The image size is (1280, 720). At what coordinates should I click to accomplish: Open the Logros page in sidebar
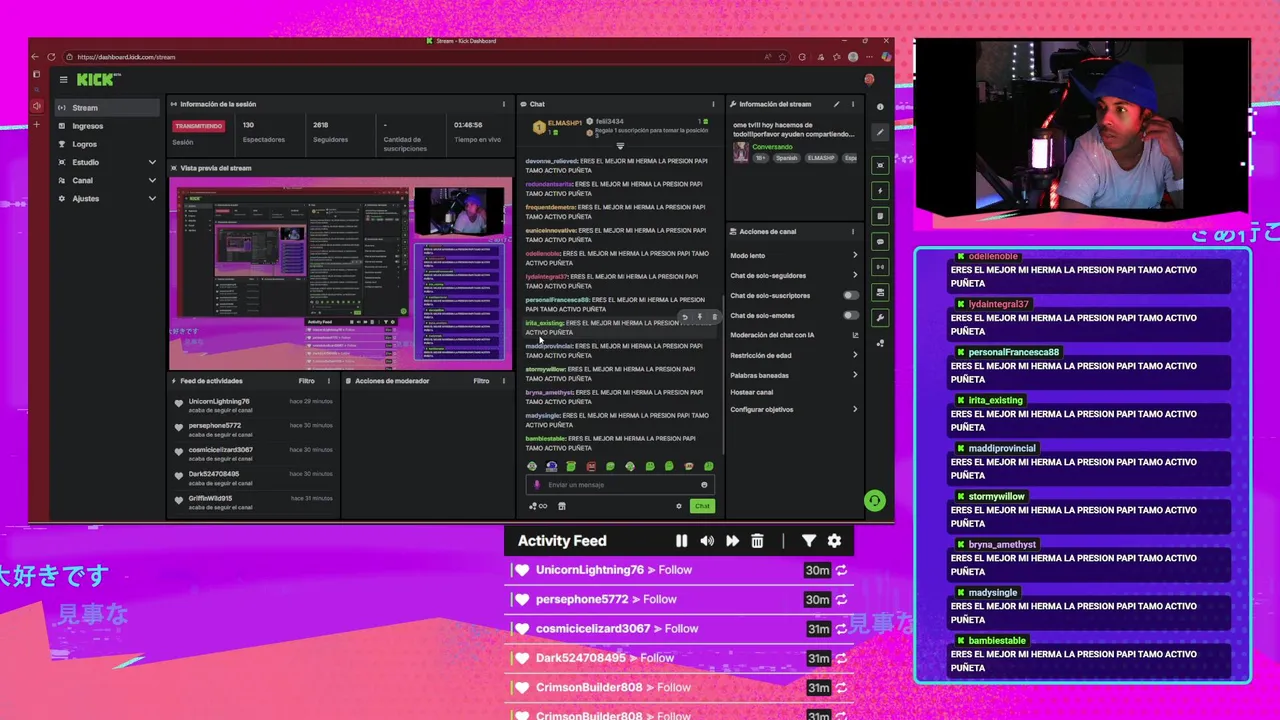(x=107, y=144)
